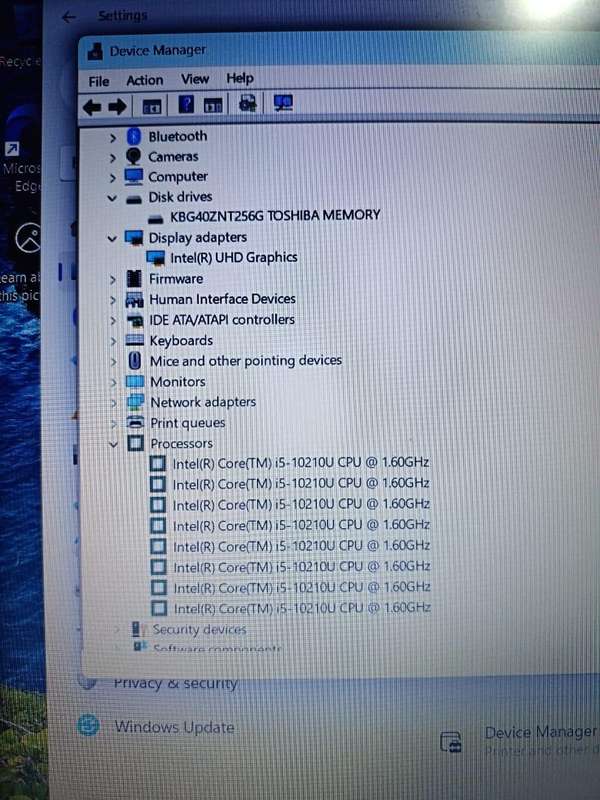Click the Display adapters icon
Image resolution: width=600 pixels, height=800 pixels.
(134, 238)
